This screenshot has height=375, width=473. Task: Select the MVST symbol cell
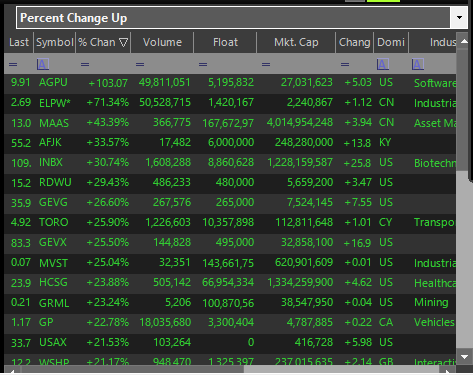pos(53,263)
